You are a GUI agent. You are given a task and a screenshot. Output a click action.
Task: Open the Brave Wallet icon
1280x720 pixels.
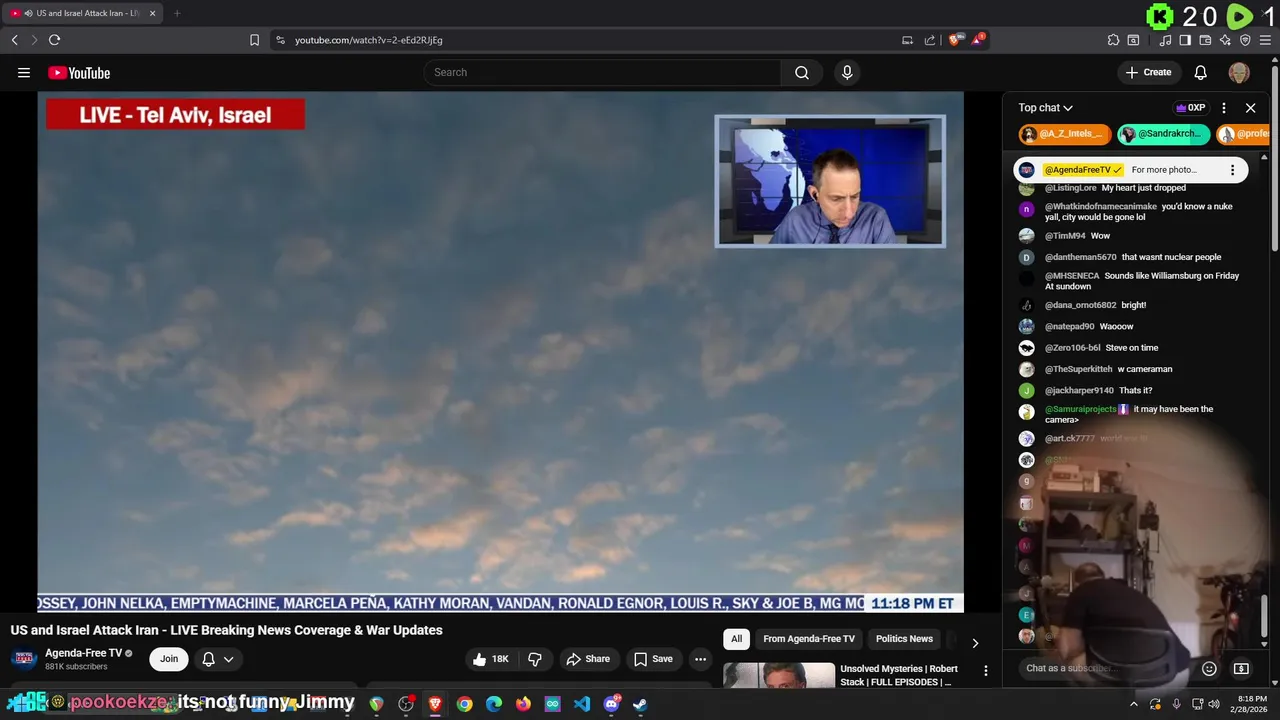1205,40
